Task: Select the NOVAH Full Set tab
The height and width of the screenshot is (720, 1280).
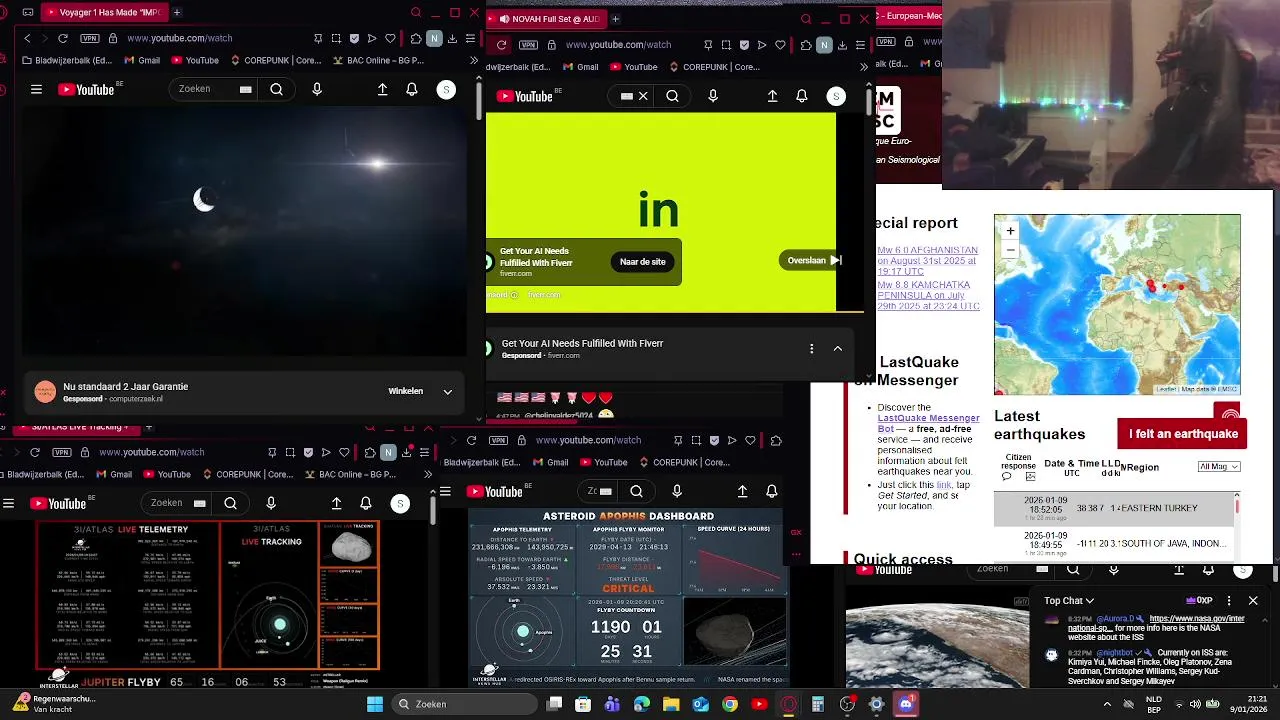Action: pyautogui.click(x=547, y=19)
